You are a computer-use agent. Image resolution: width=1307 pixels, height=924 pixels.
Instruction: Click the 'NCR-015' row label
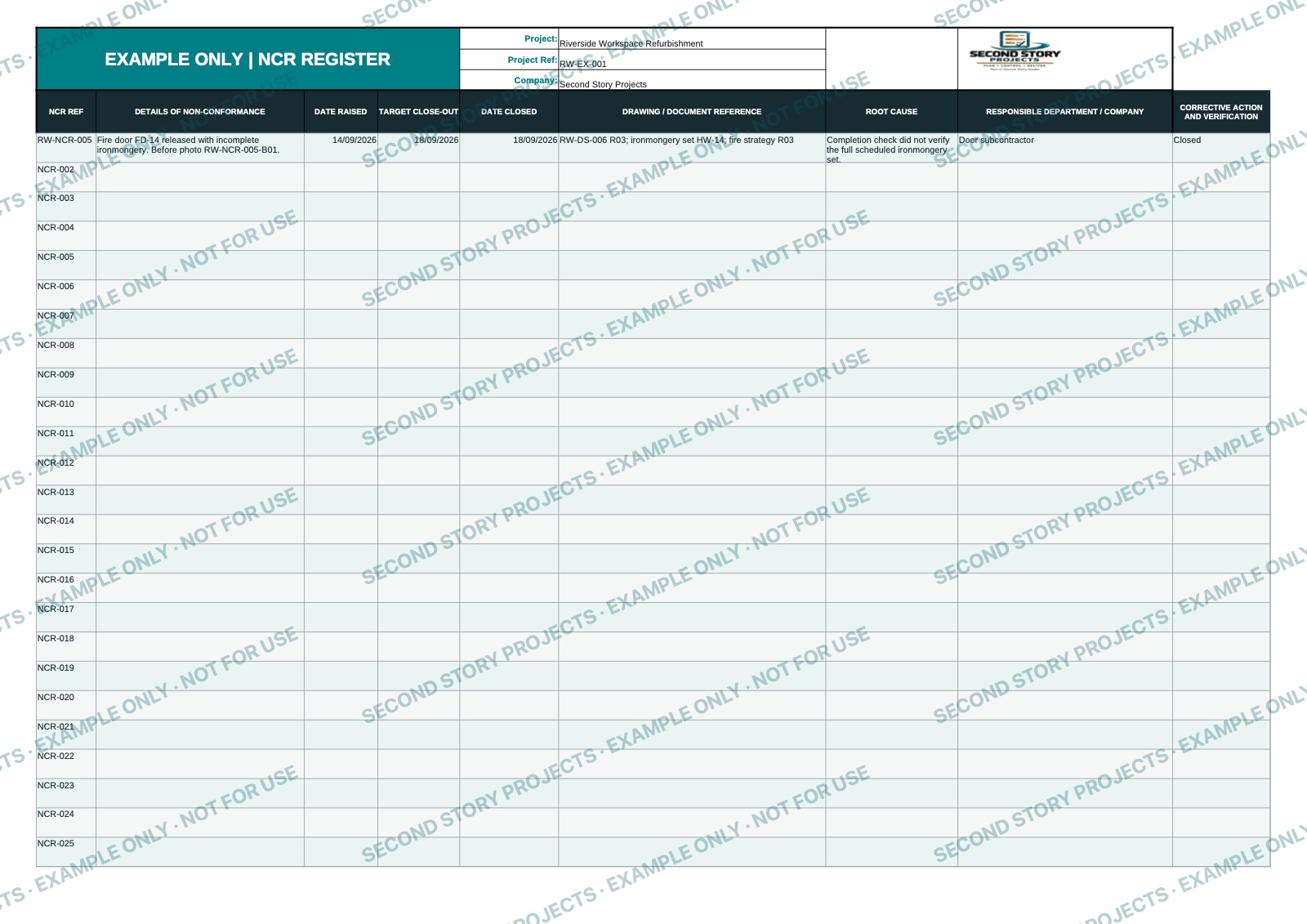[56, 550]
